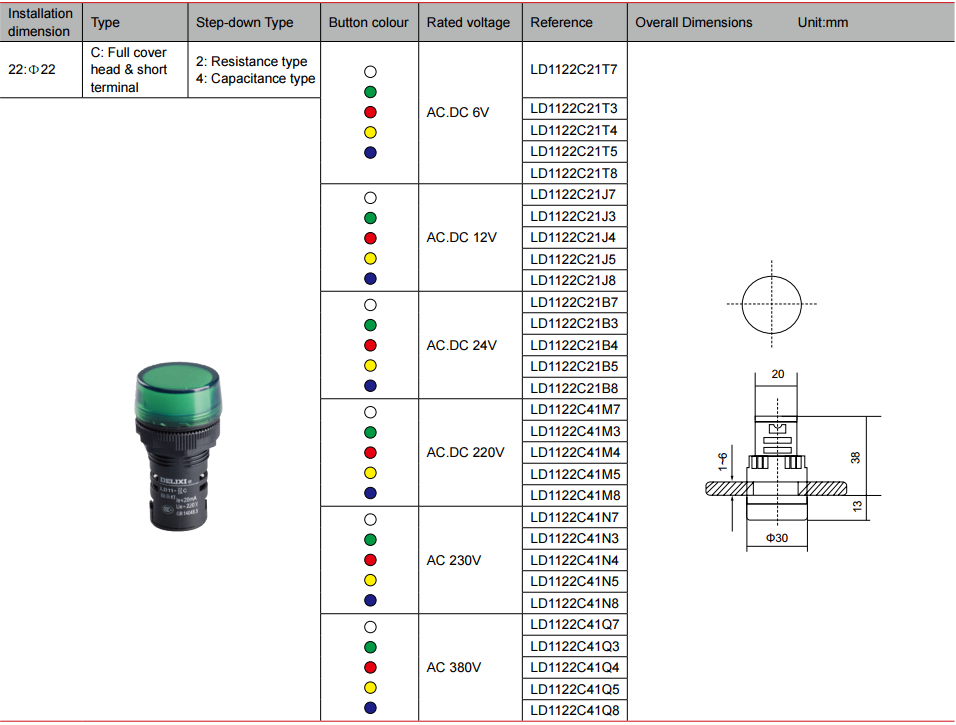Select reference LD1122C41Q7
Image resolution: width=956 pixels, height=725 pixels.
[575, 624]
